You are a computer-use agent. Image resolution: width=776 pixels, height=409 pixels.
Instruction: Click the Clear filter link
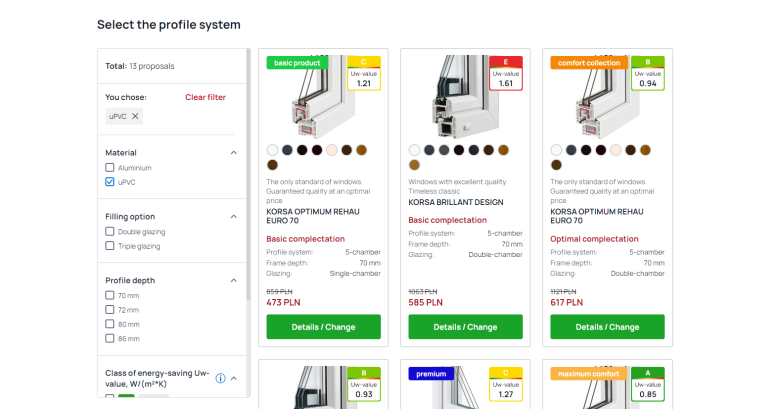pos(205,98)
